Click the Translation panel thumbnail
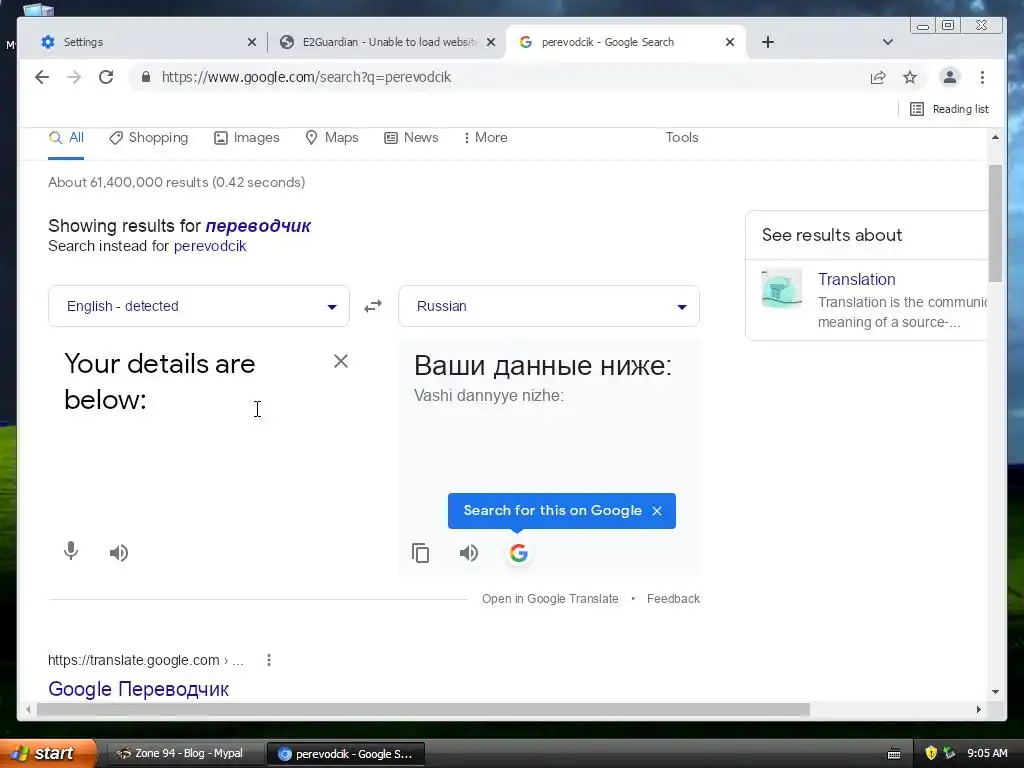 (782, 287)
